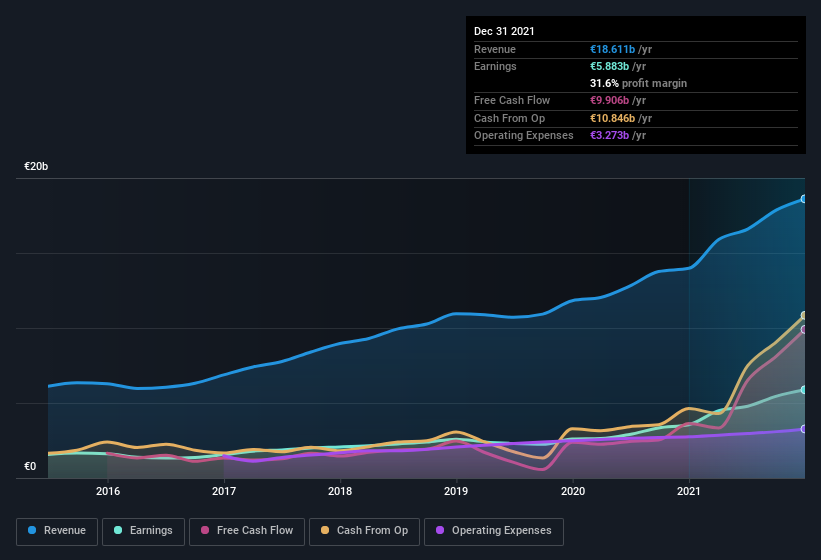Click the 31.6% profit margin text
821x560 pixels.
pos(638,83)
